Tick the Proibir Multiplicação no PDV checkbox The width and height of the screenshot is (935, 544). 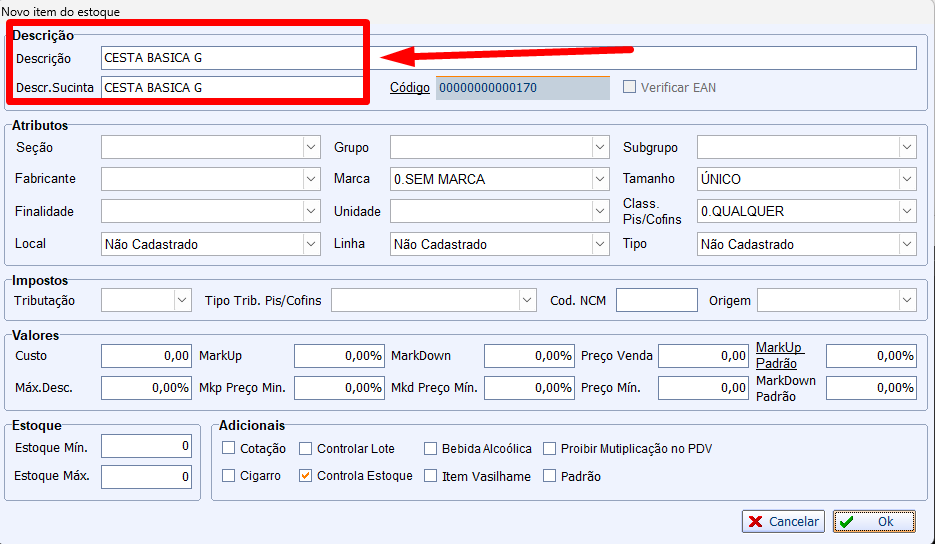pos(550,449)
